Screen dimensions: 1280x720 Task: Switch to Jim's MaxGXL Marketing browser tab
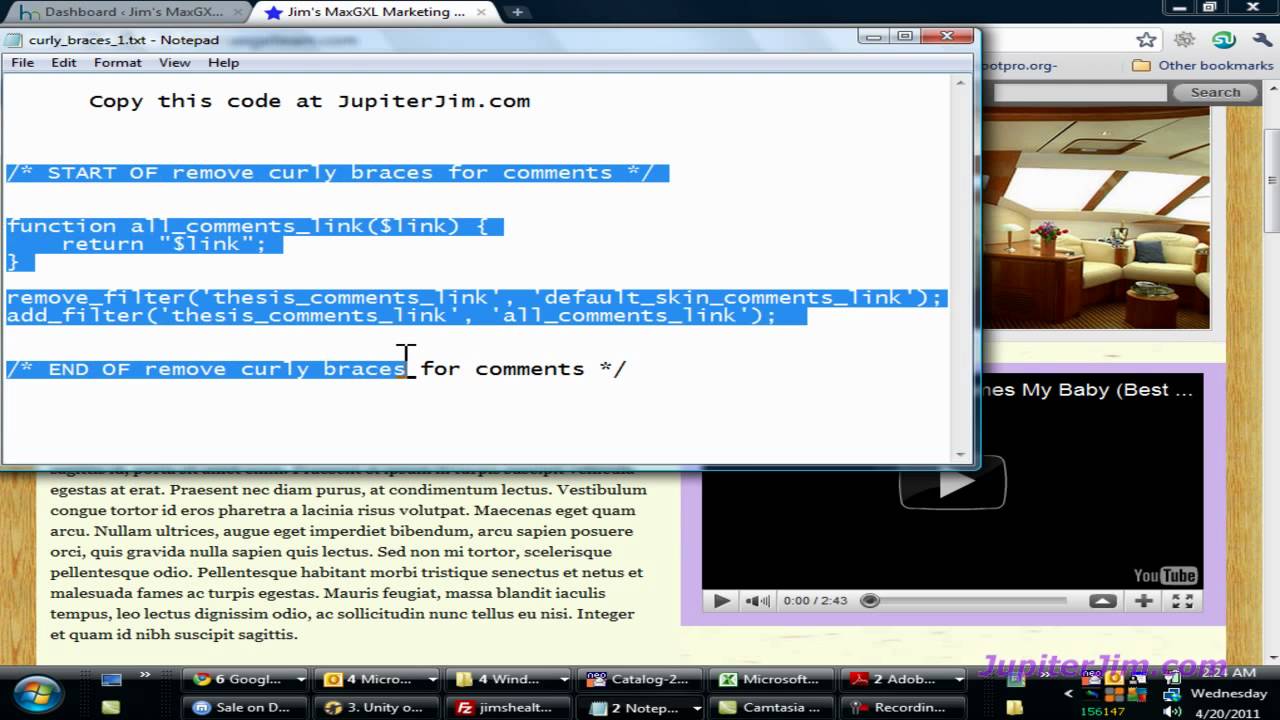[374, 12]
